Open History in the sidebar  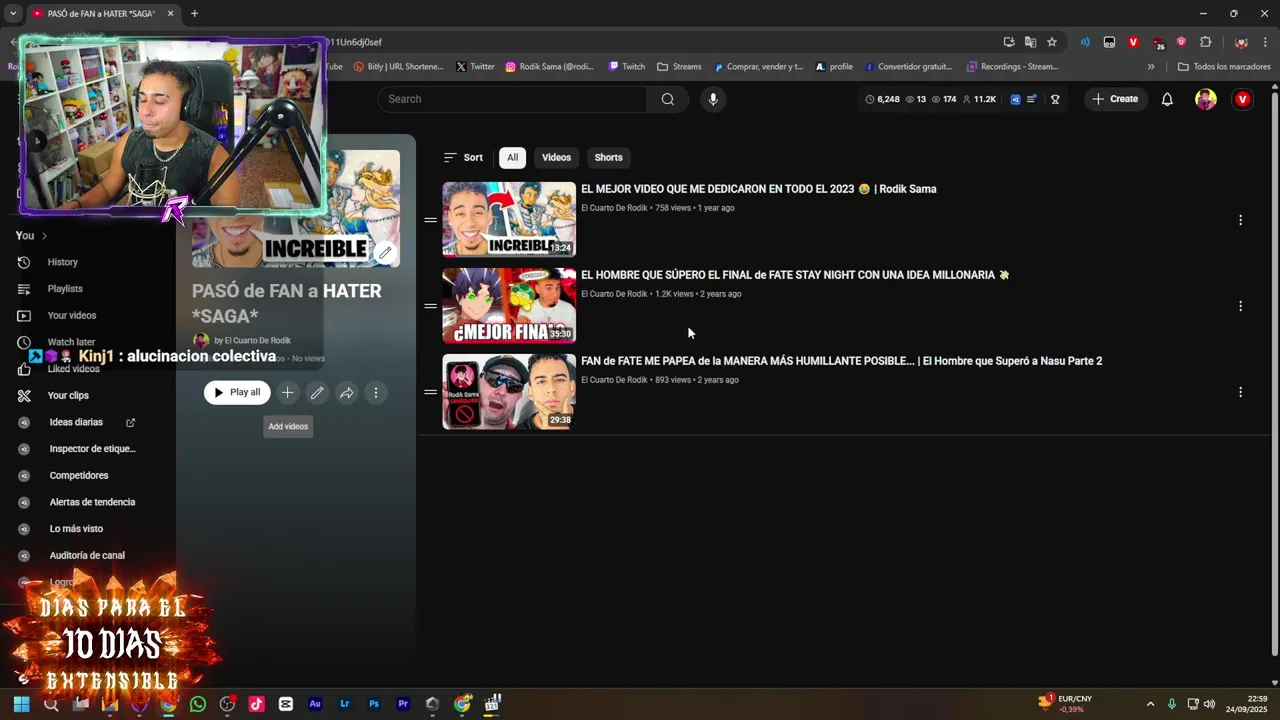(x=62, y=262)
